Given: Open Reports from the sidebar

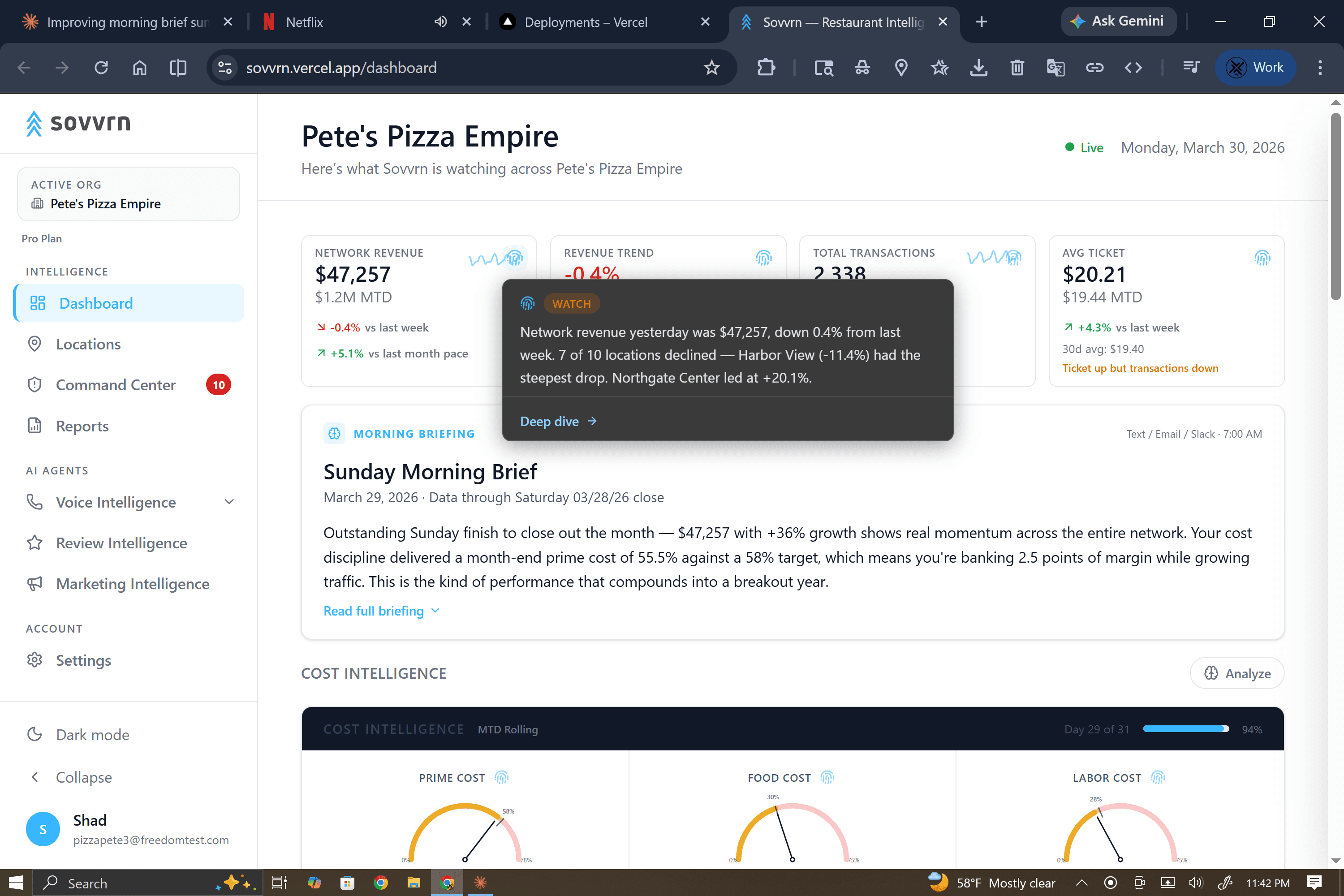Looking at the screenshot, I should 82,426.
